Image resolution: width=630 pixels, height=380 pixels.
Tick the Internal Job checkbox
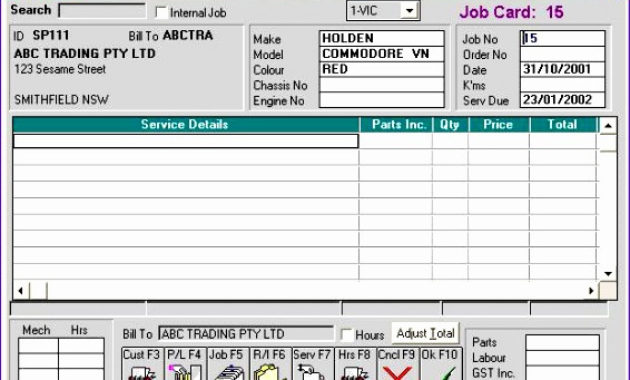point(162,12)
